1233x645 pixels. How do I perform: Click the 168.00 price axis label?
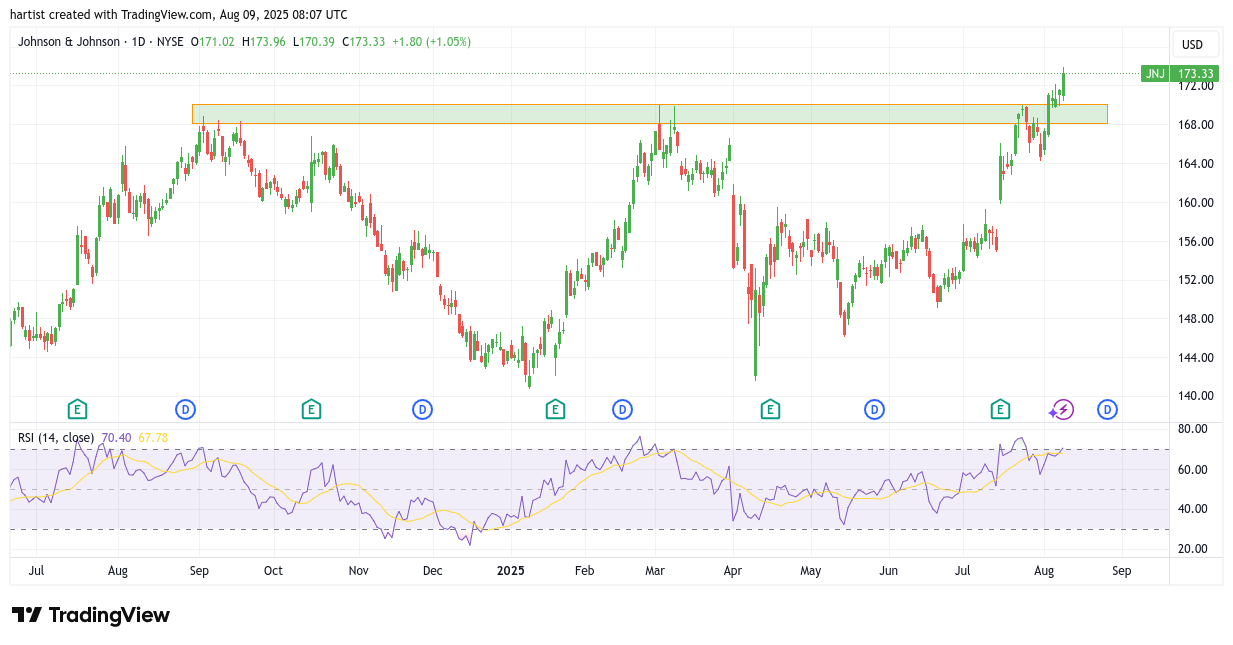click(1195, 125)
